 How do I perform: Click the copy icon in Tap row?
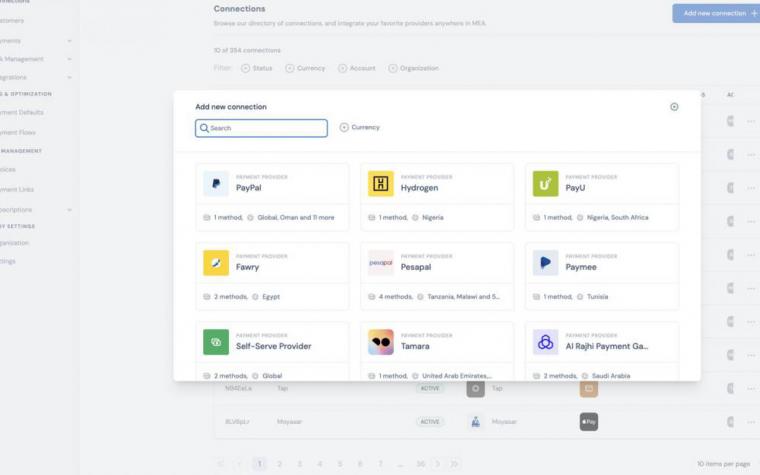click(730, 388)
